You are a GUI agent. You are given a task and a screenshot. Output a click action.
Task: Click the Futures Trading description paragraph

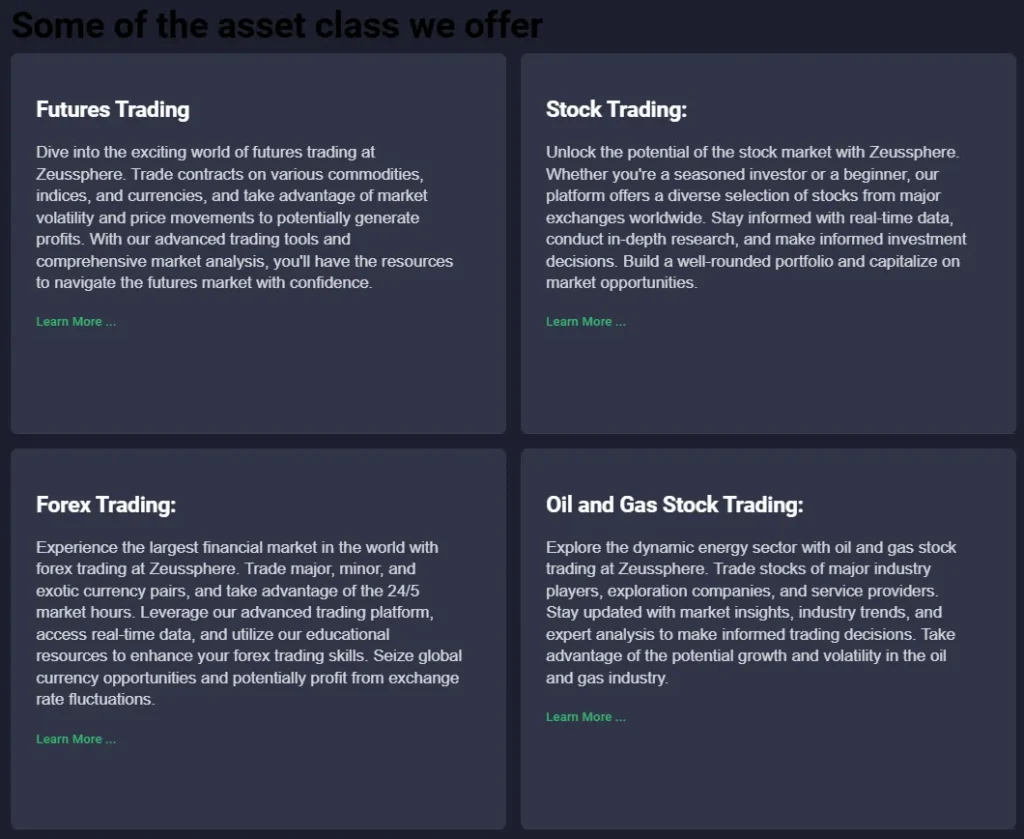click(x=245, y=218)
